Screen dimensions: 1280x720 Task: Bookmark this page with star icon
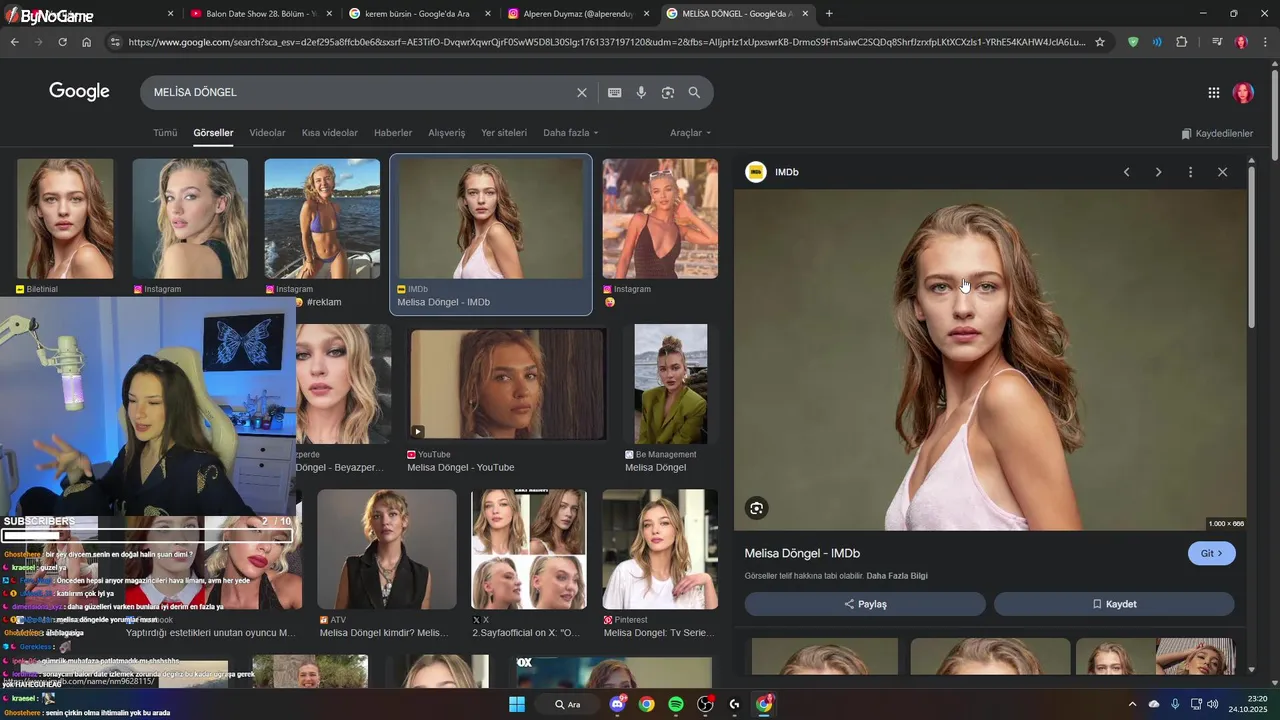[x=1100, y=42]
